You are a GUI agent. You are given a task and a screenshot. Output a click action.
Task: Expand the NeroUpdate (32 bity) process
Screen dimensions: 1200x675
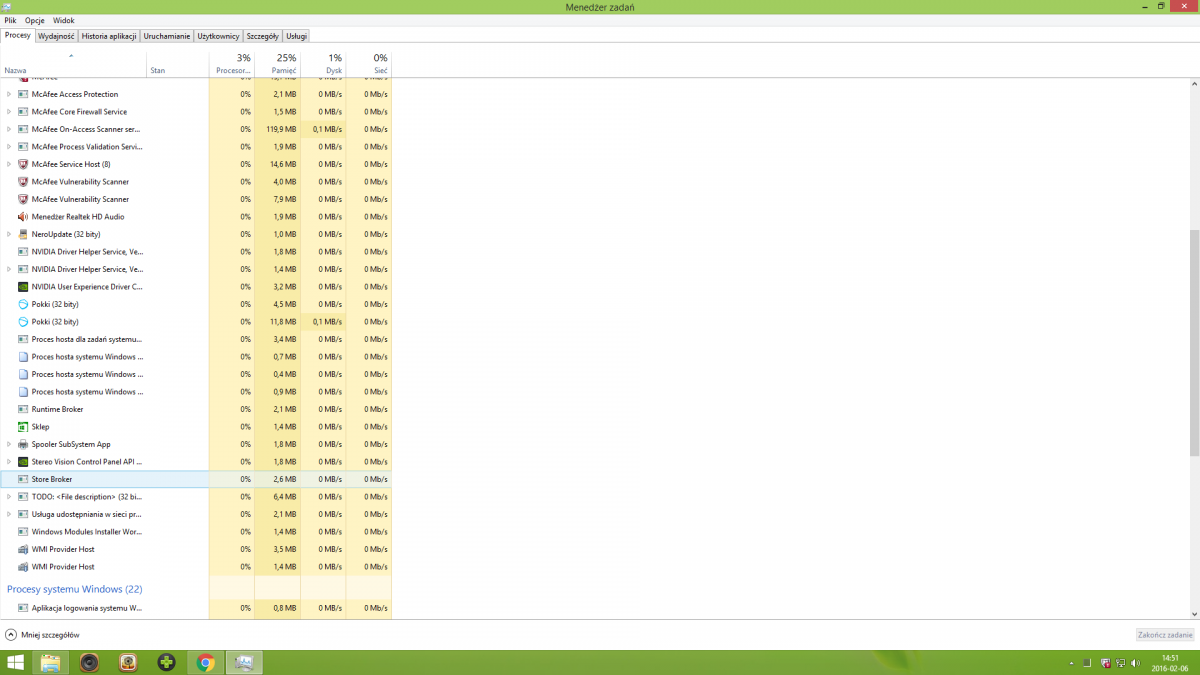(9, 234)
